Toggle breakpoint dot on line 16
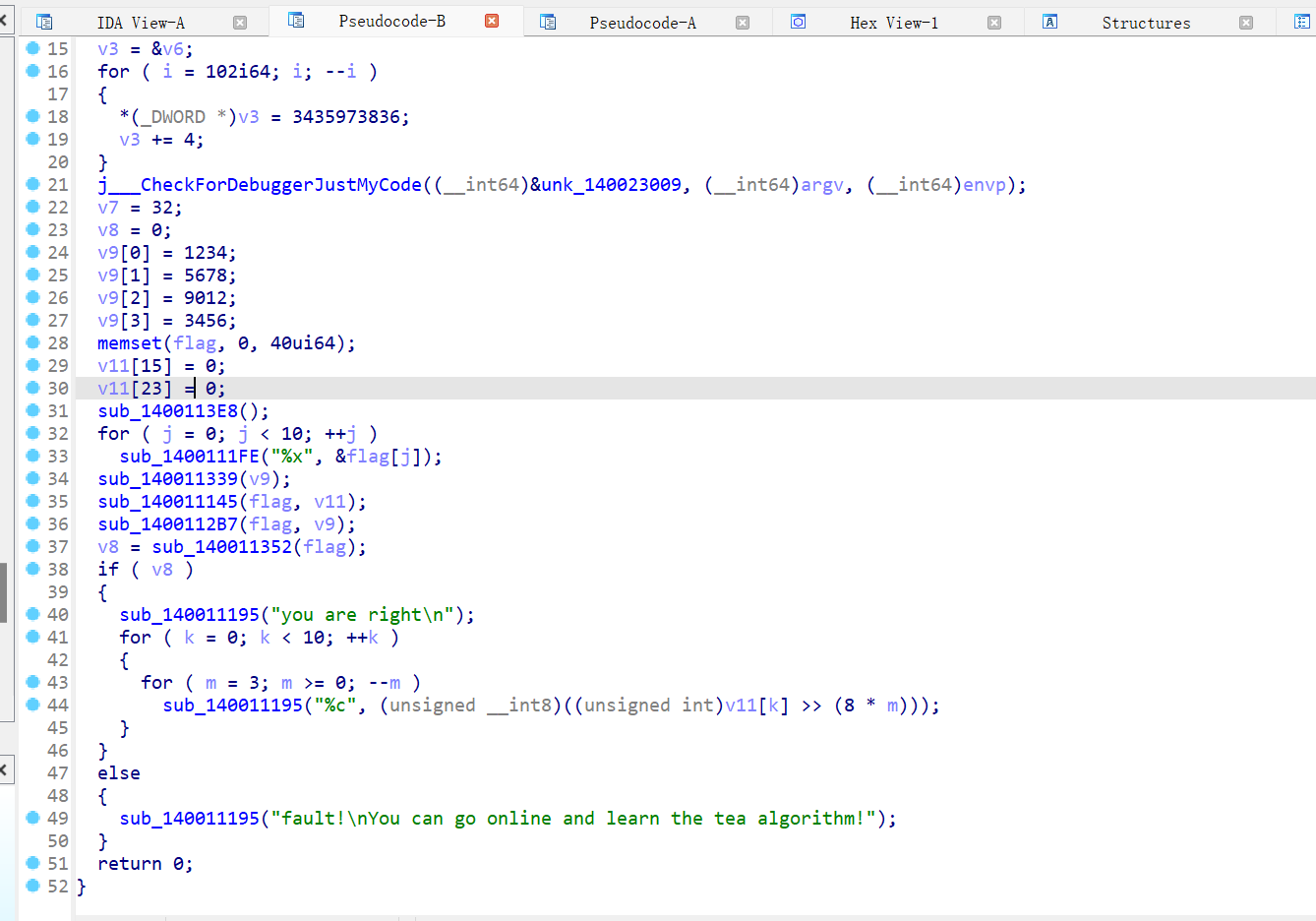 pyautogui.click(x=32, y=71)
